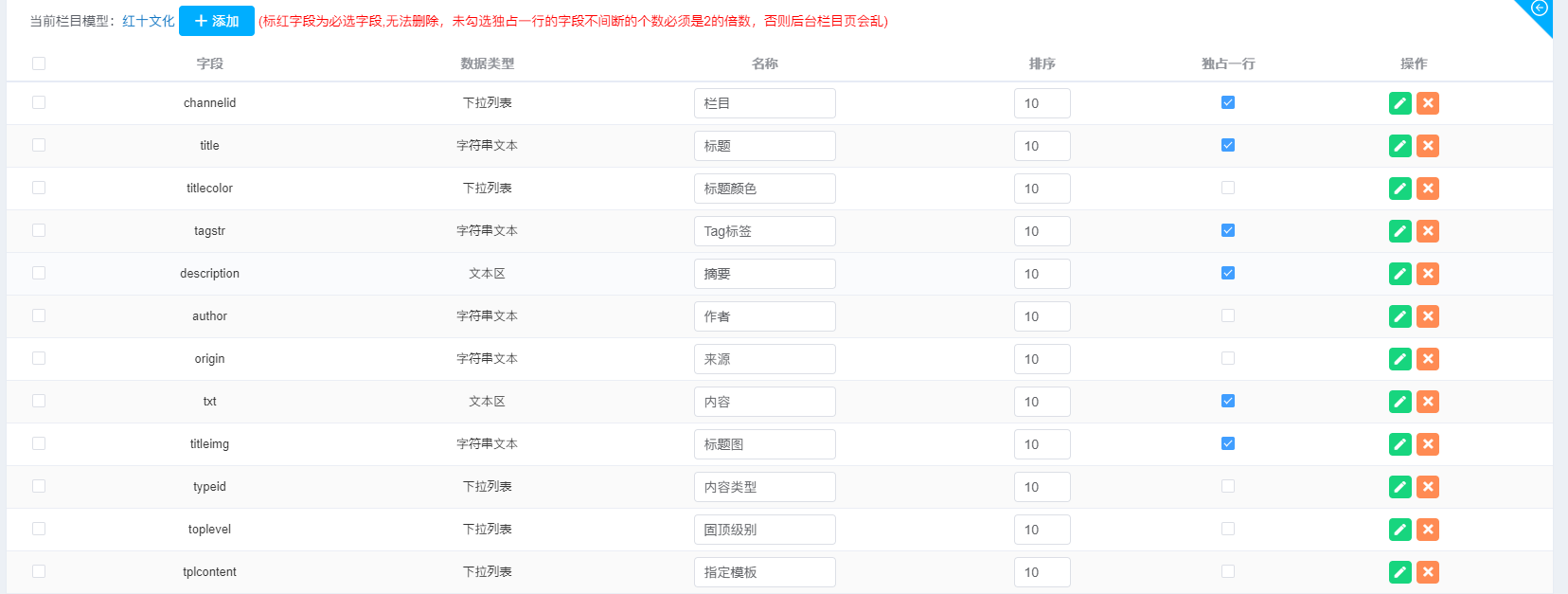Click the 标题颜色 name input
1568x594 pixels.
click(x=765, y=189)
